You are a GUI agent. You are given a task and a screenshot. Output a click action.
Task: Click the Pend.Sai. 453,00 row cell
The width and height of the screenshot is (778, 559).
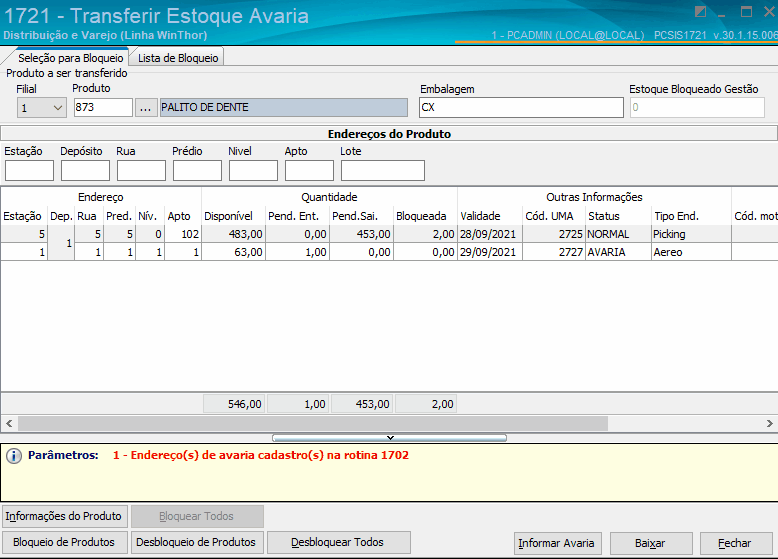point(361,234)
